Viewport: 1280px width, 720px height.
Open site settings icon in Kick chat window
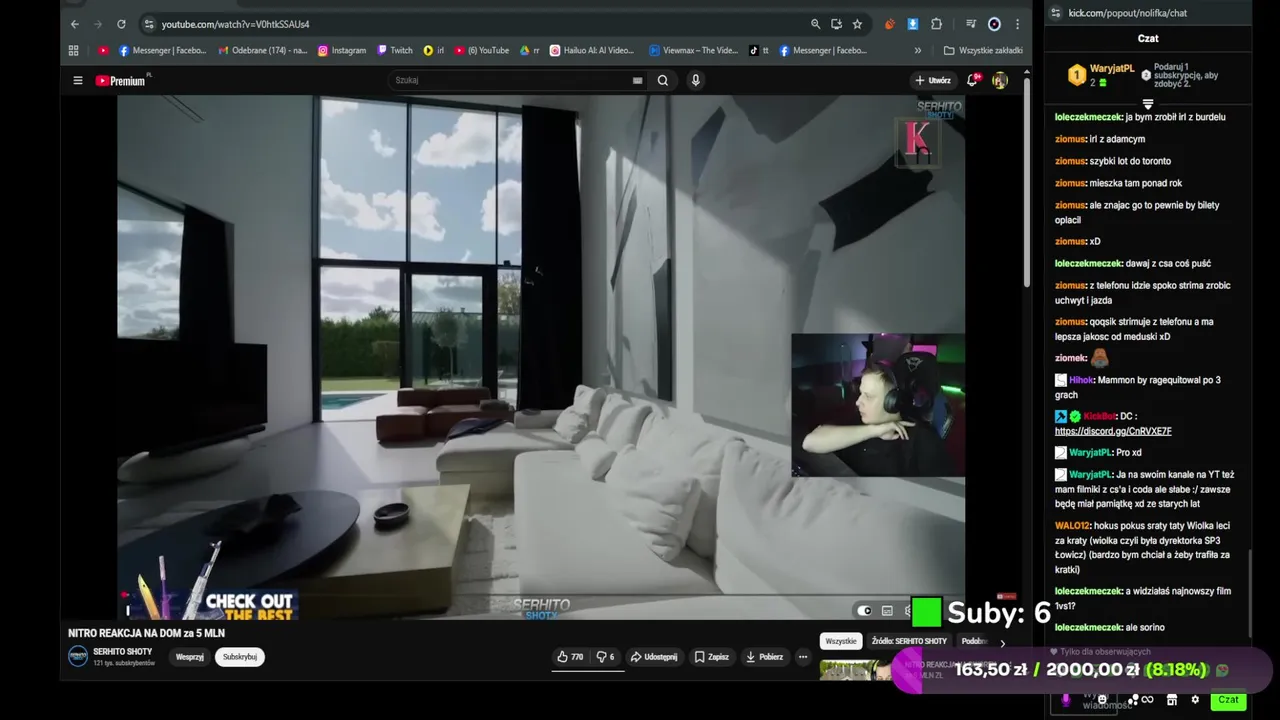click(1055, 13)
